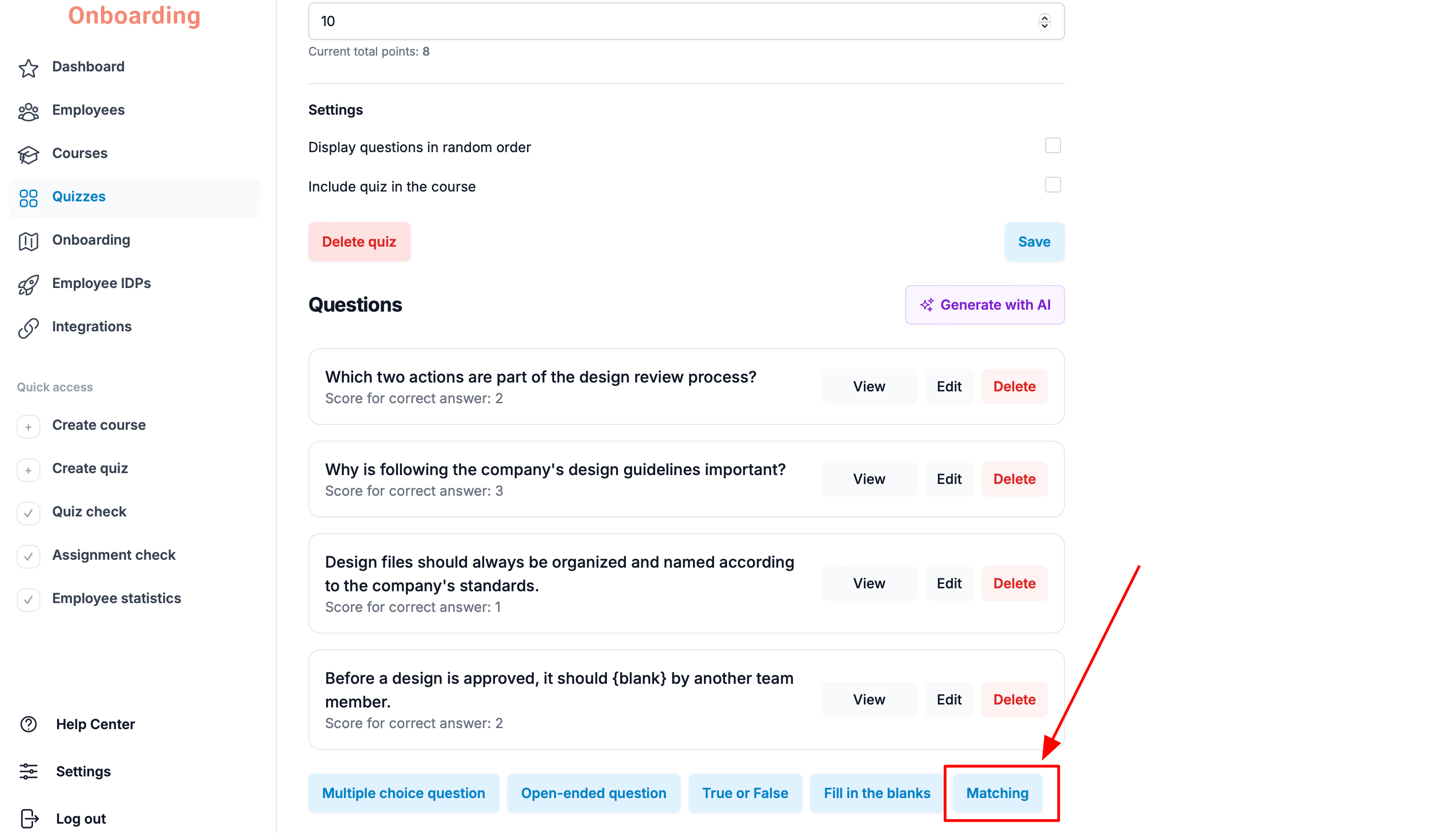Screen dimensions: 1456x833
Task: Add a Matching question
Action: 997,793
